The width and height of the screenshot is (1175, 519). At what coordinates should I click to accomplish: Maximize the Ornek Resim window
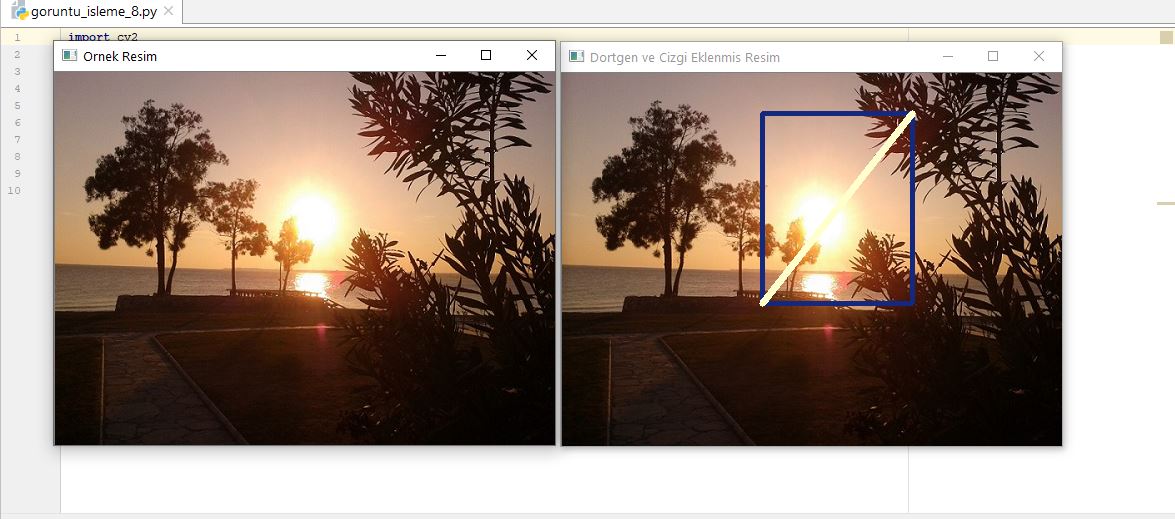(486, 55)
